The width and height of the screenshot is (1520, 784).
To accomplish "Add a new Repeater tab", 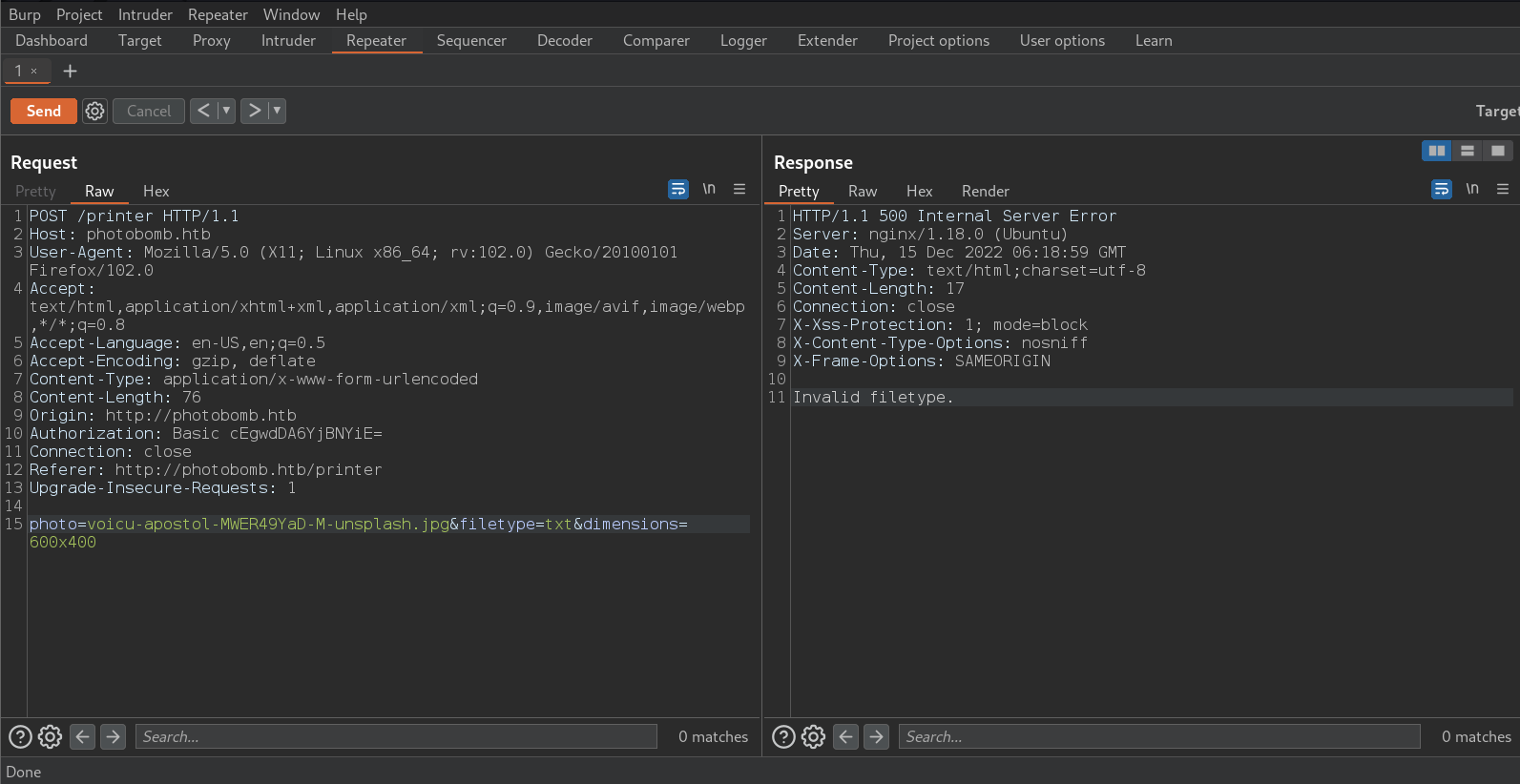I will tap(70, 71).
